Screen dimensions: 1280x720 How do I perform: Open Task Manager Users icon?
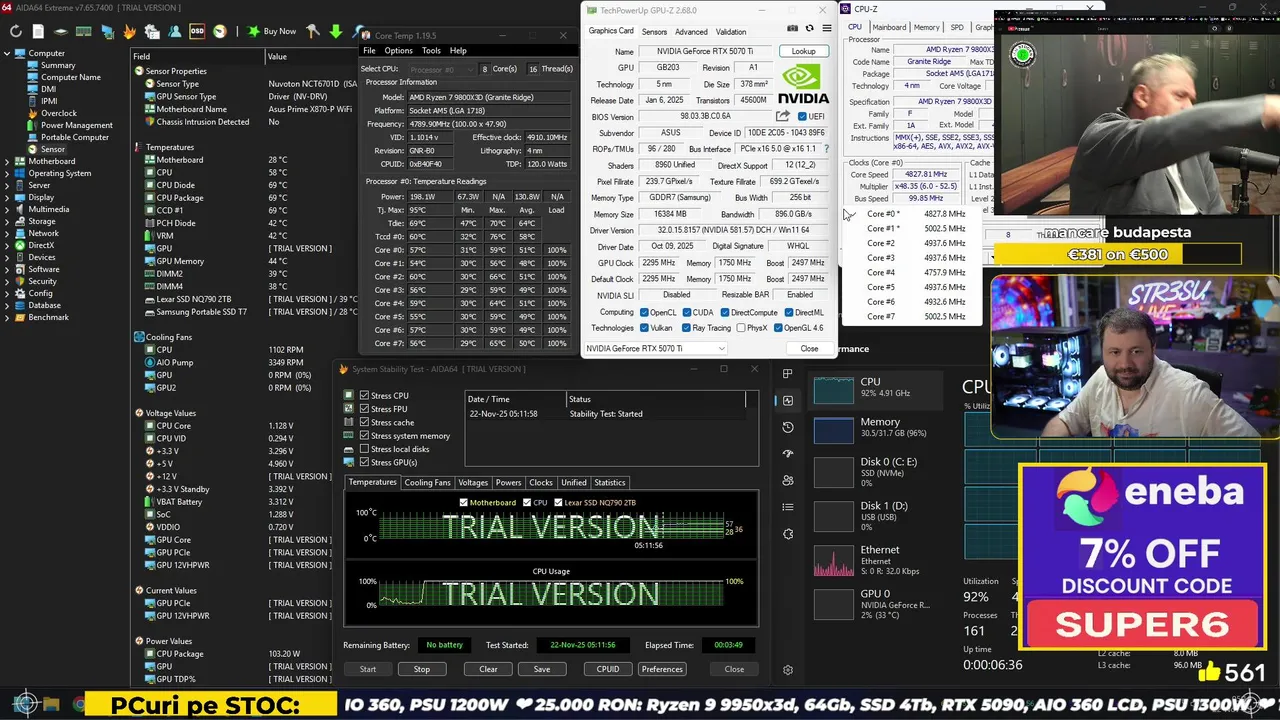pos(788,481)
